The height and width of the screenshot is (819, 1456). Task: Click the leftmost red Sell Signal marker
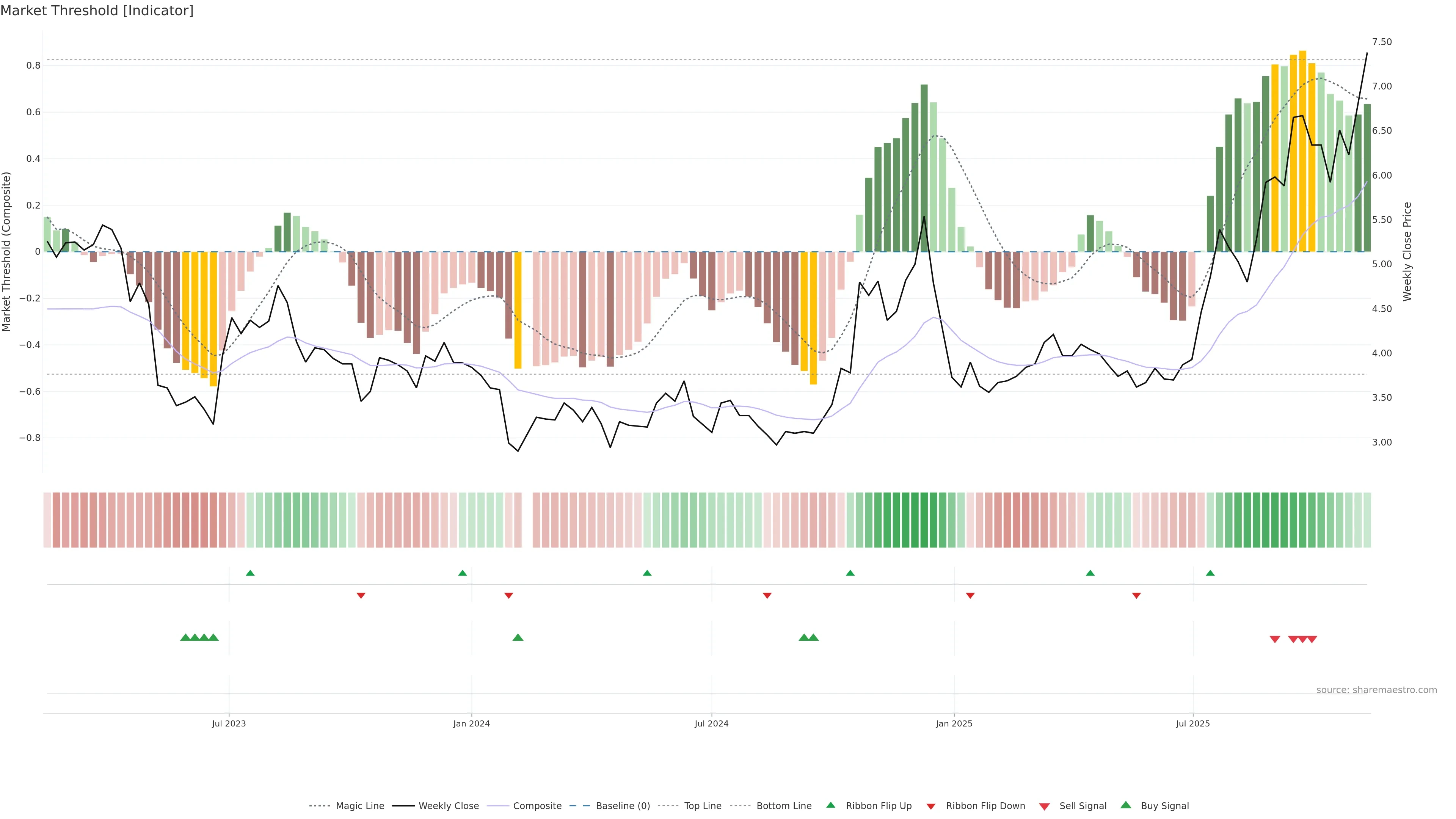coord(1274,639)
